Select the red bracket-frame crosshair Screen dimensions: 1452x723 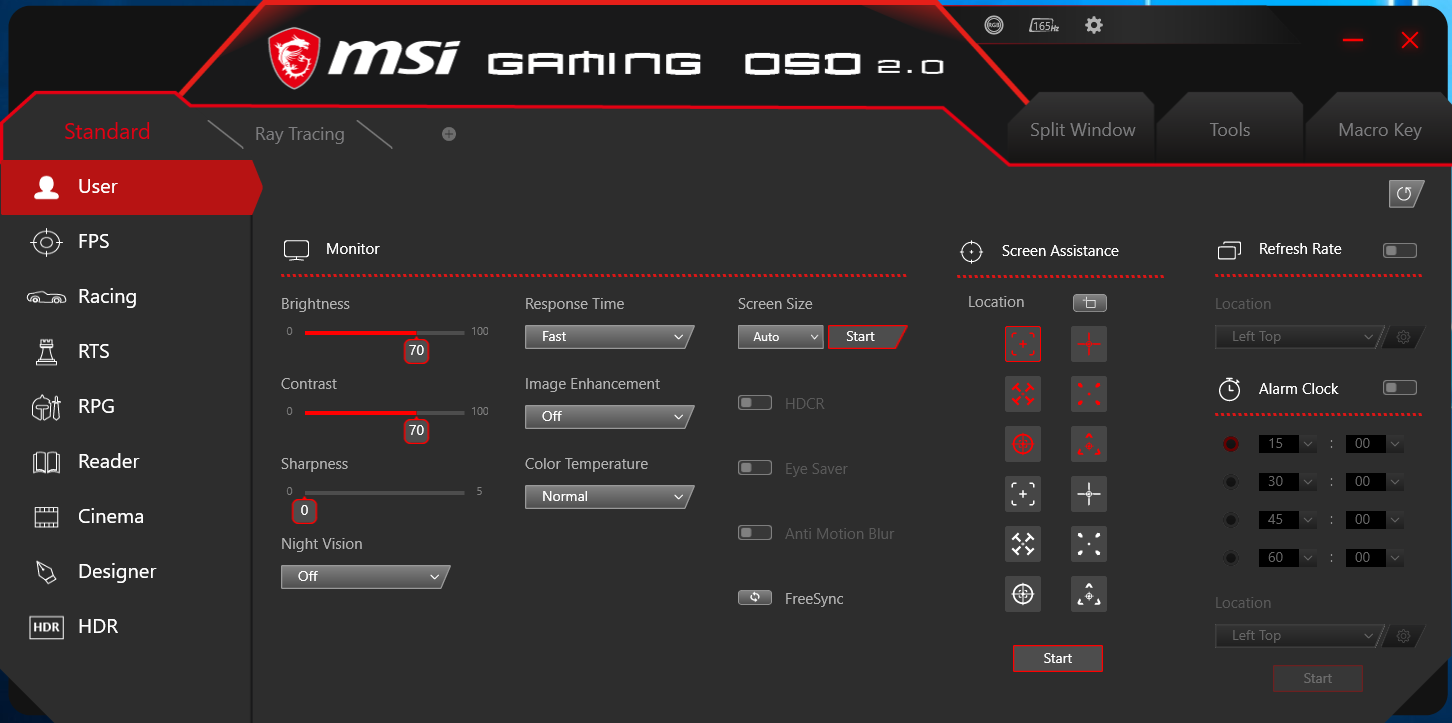pyautogui.click(x=1023, y=344)
